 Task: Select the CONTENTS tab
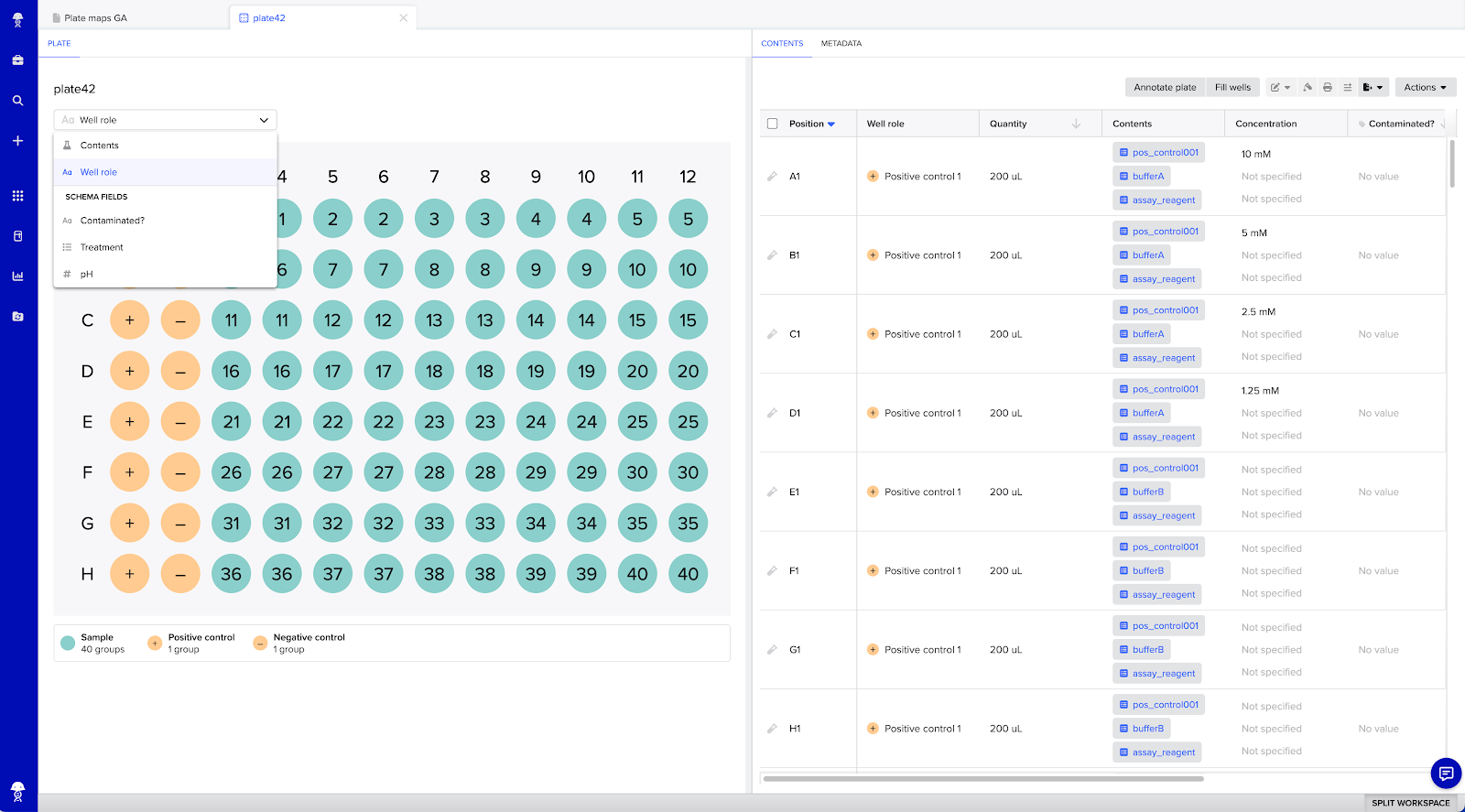pyautogui.click(x=782, y=44)
